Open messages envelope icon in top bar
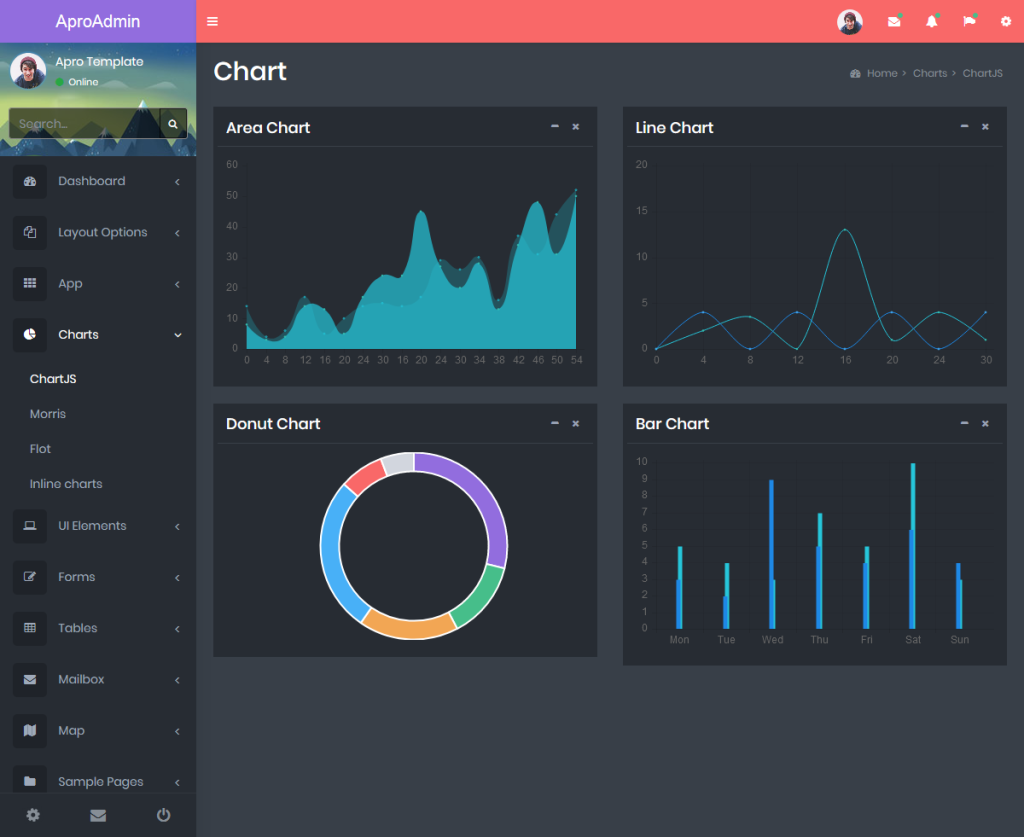This screenshot has width=1024, height=837. tap(894, 22)
